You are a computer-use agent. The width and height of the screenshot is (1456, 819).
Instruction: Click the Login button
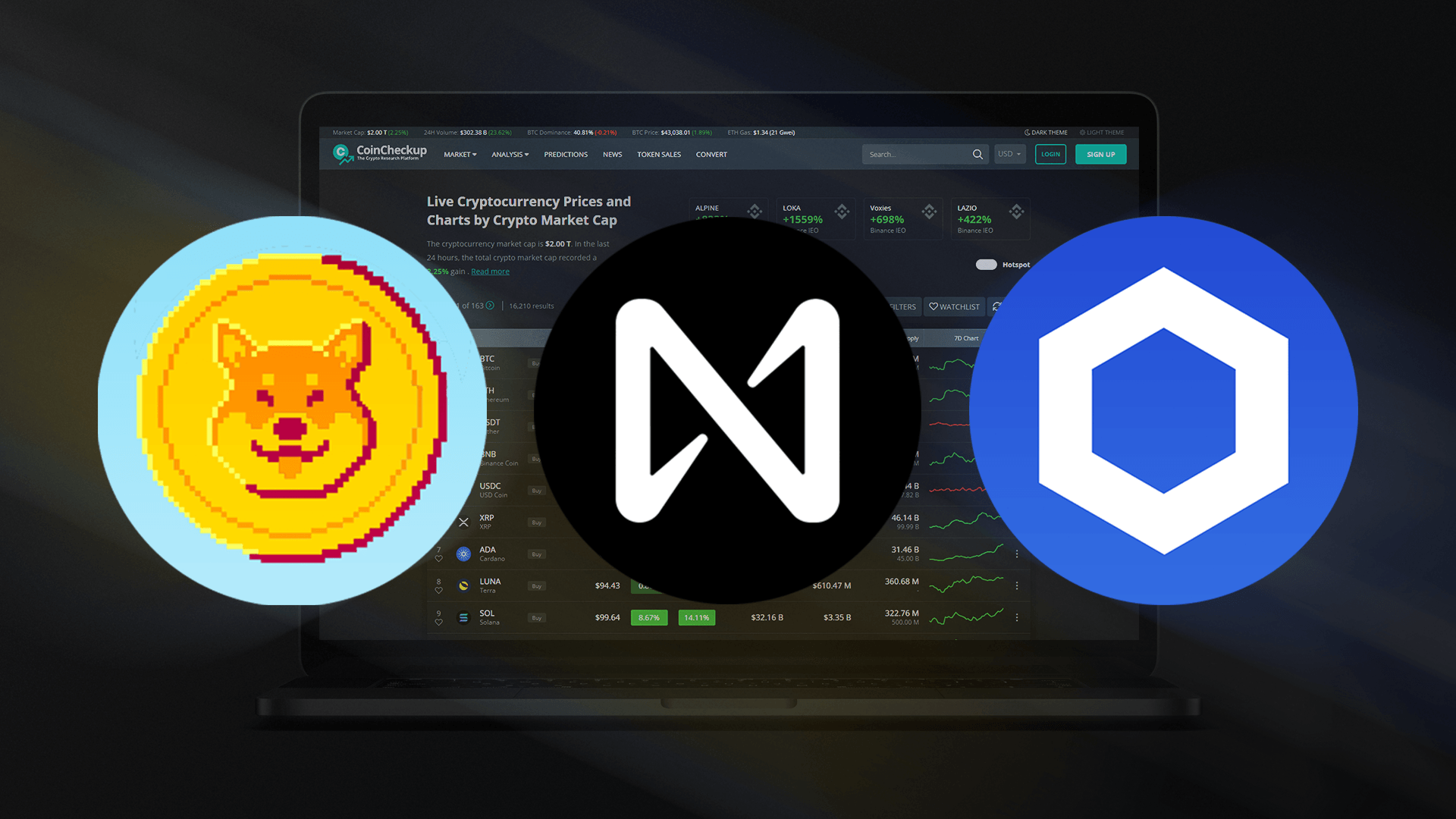(x=1050, y=154)
